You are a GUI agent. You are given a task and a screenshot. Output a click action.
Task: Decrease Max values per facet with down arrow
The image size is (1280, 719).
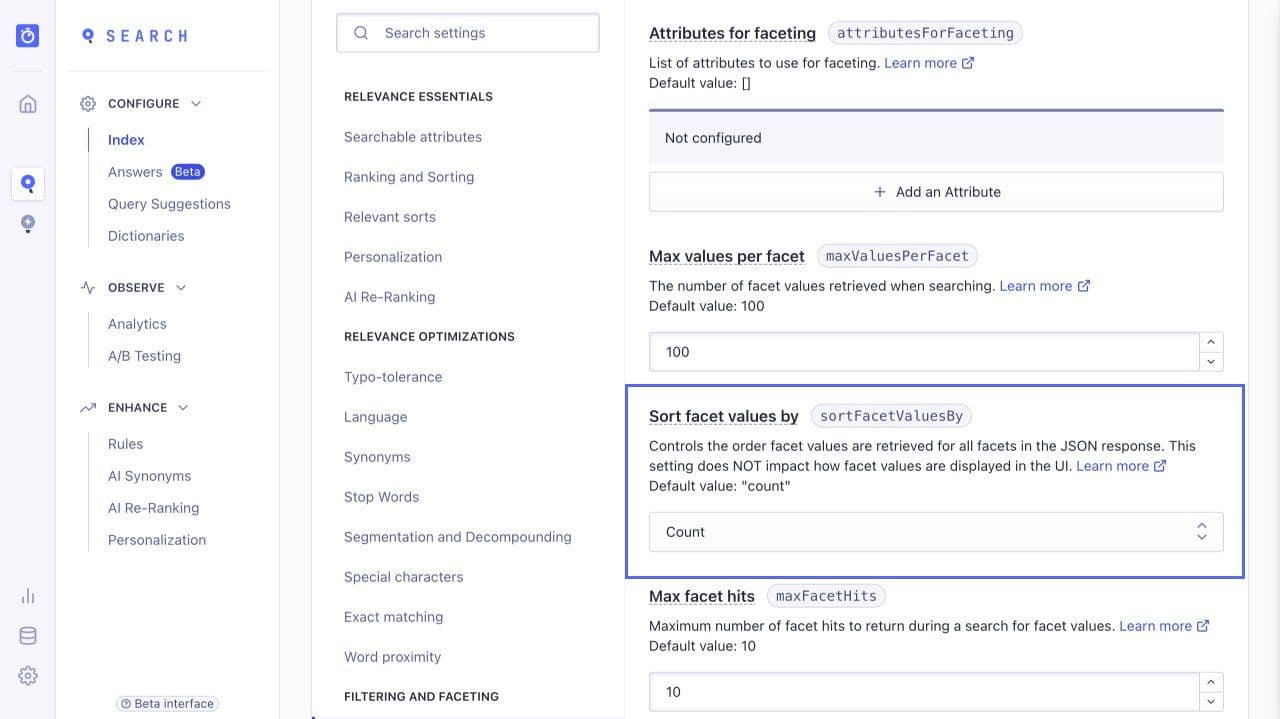(1211, 362)
